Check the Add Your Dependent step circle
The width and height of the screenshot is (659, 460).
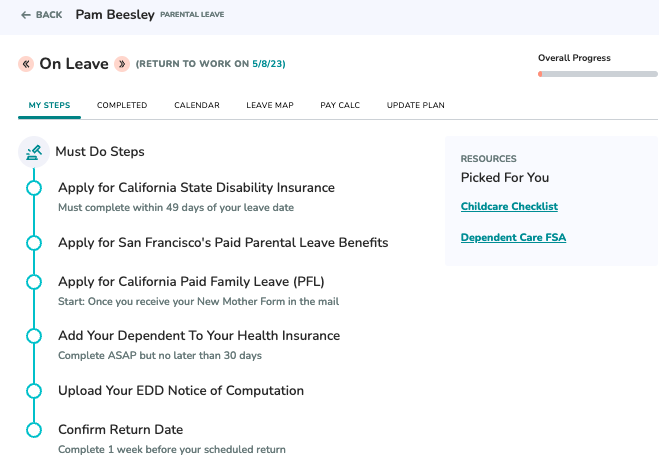coord(34,336)
